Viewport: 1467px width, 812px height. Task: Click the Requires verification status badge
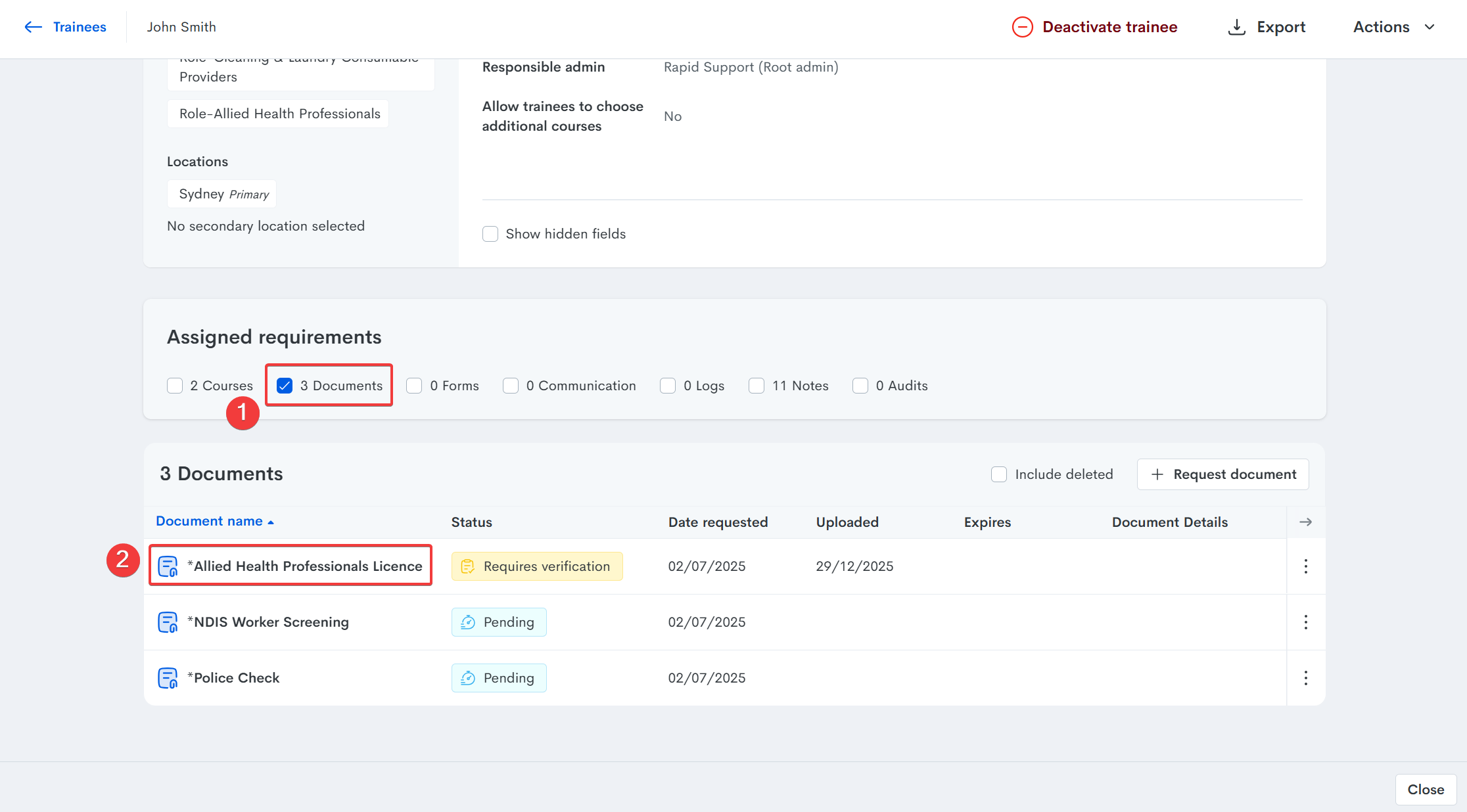pos(536,566)
